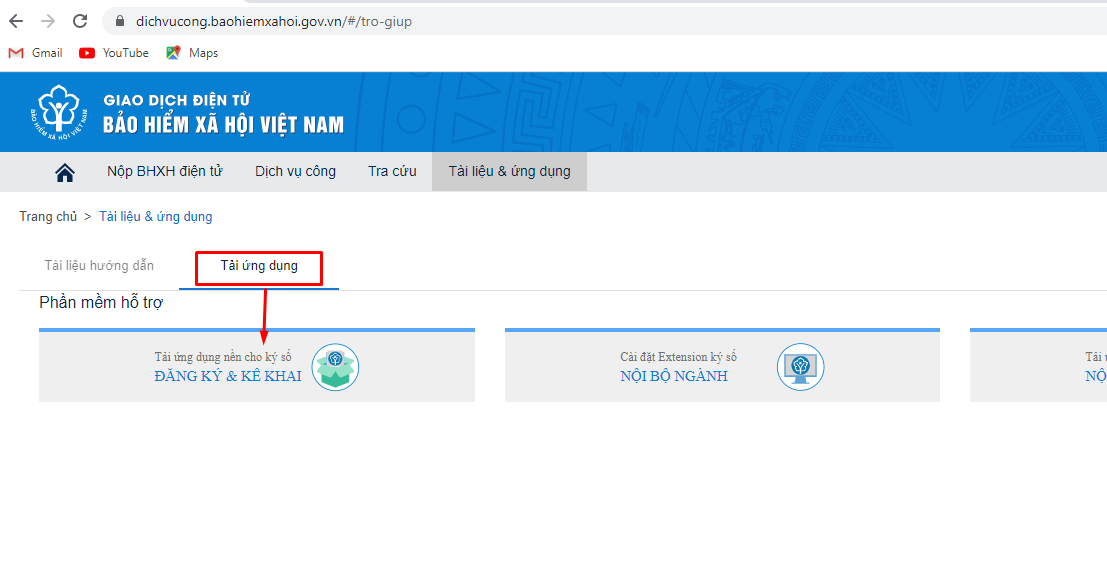
Task: Open the NỘI BỘ NGÀNH extension install link
Action: click(674, 376)
